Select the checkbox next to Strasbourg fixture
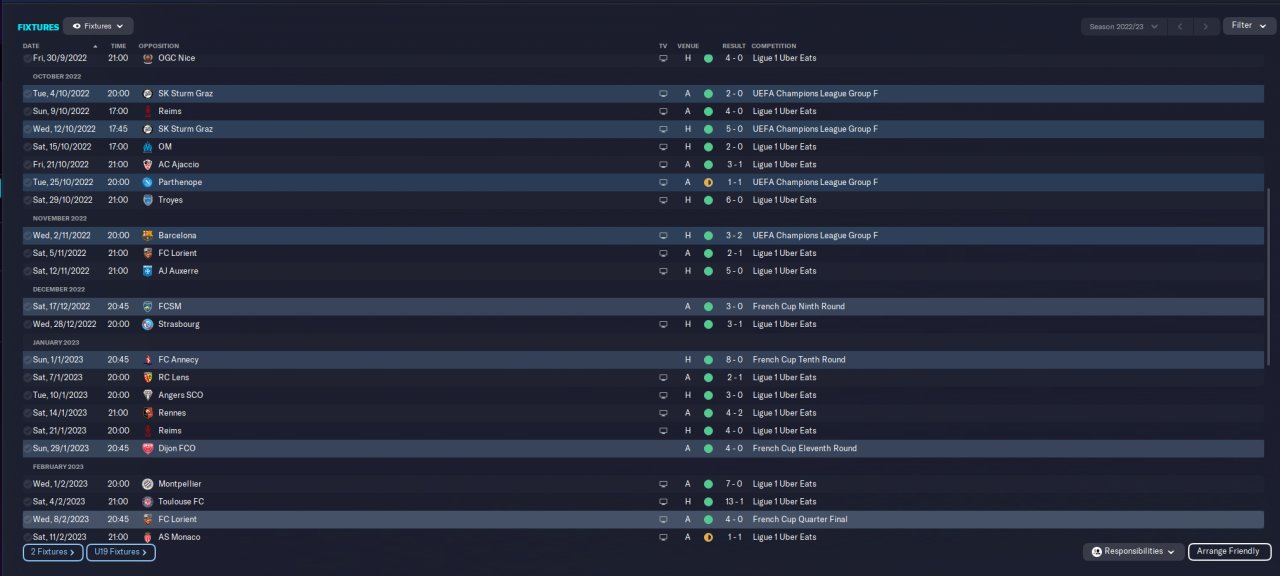This screenshot has height=576, width=1280. [27, 324]
